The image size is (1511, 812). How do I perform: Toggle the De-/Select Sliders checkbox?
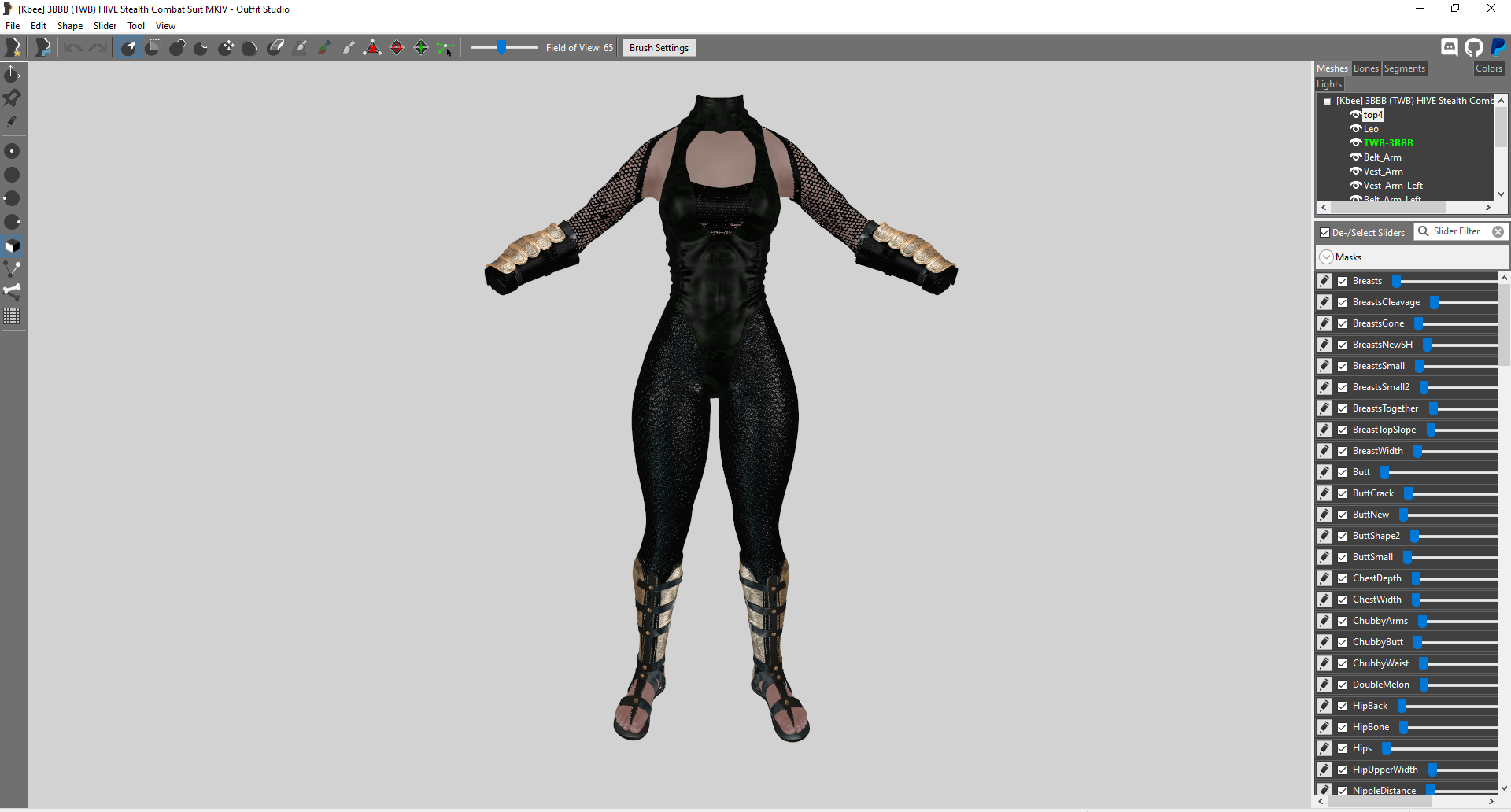click(1325, 232)
